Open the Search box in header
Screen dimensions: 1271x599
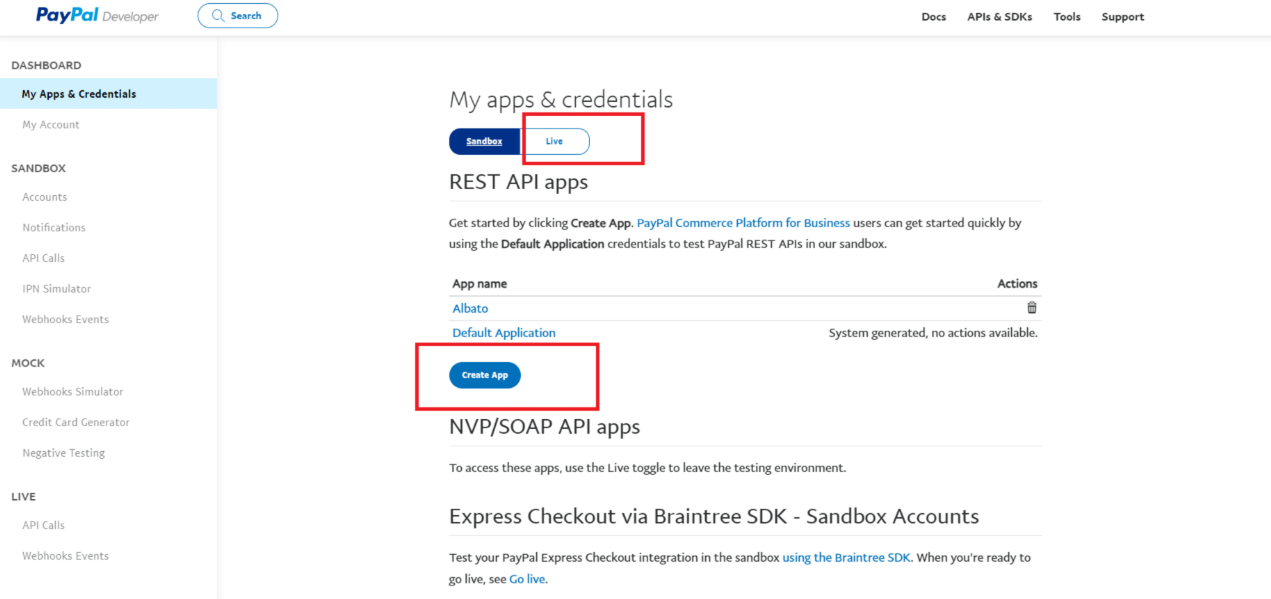[238, 16]
